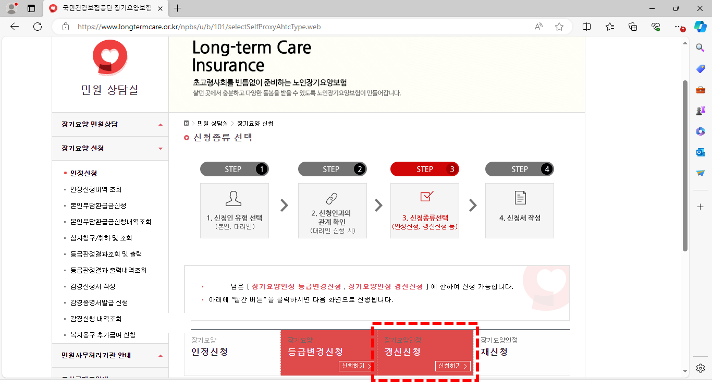Open 인정신청내역 조회 in sidebar
712x382 pixels.
tap(96, 189)
